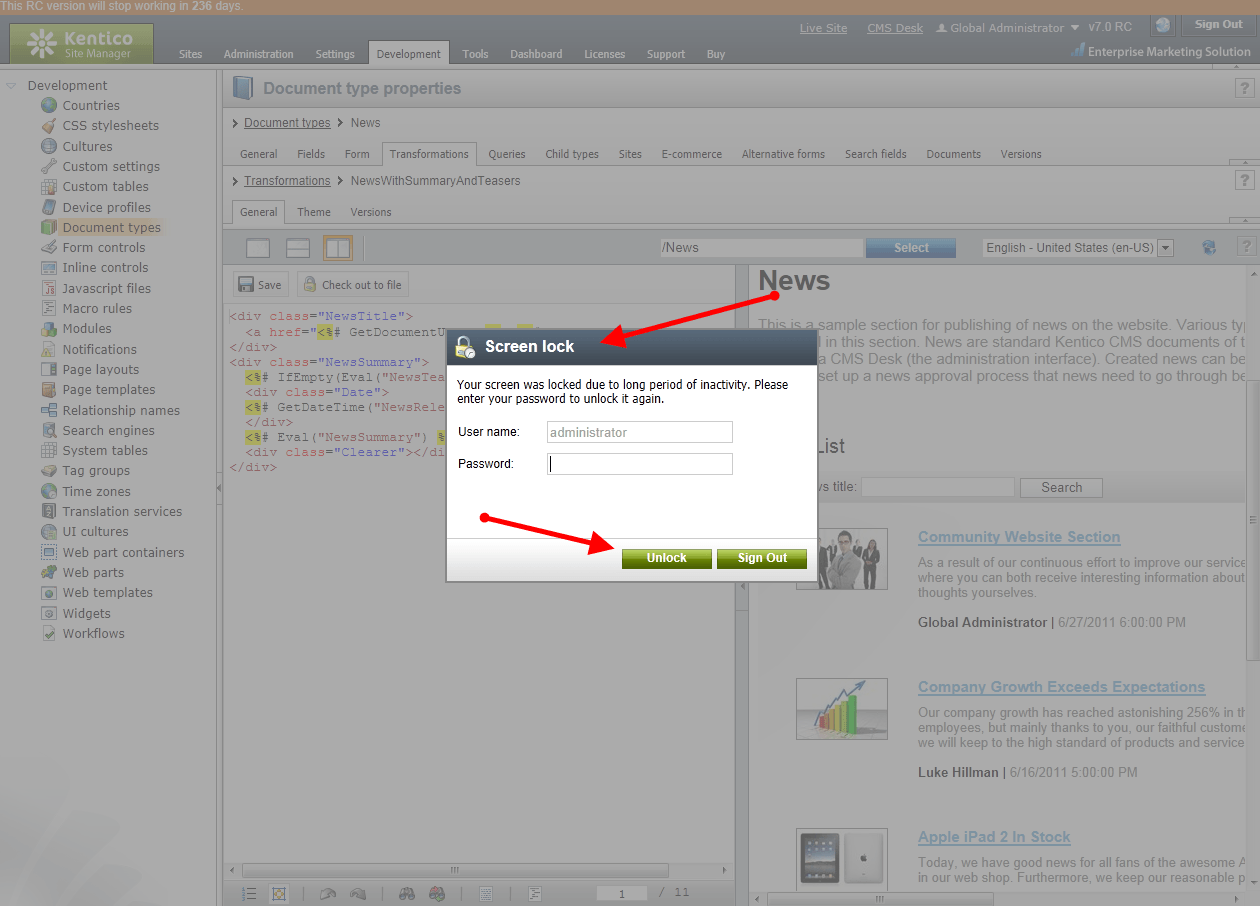Image resolution: width=1260 pixels, height=906 pixels.
Task: Toggle bracket highlighting icon in editor footer
Action: (x=279, y=894)
